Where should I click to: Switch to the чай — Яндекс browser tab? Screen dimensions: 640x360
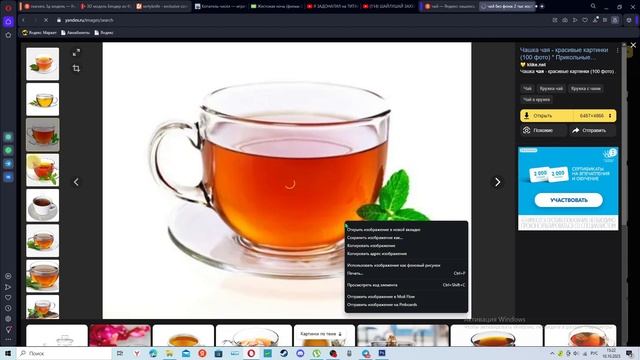(449, 6)
